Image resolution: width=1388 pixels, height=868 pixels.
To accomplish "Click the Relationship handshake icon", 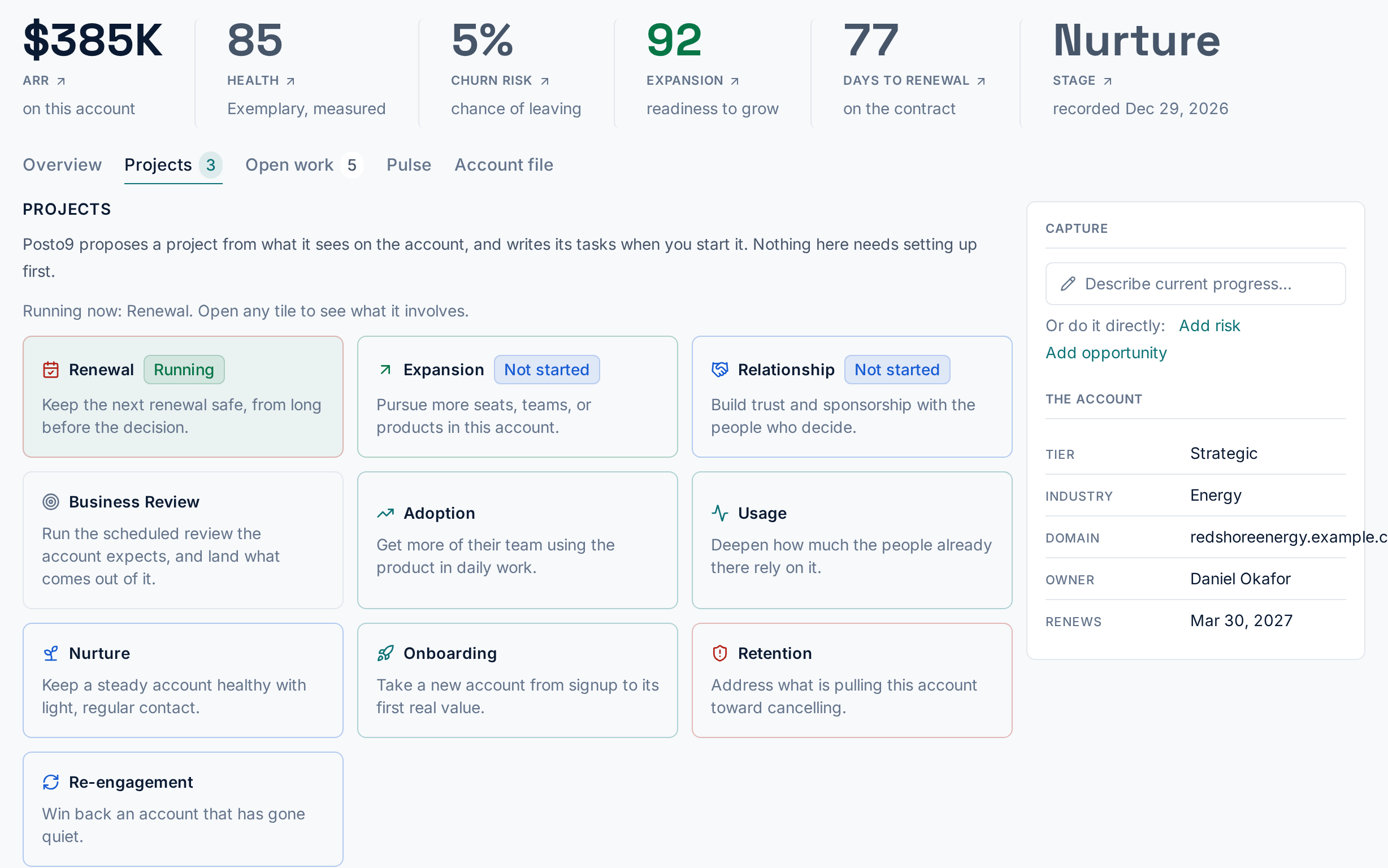I will click(720, 370).
